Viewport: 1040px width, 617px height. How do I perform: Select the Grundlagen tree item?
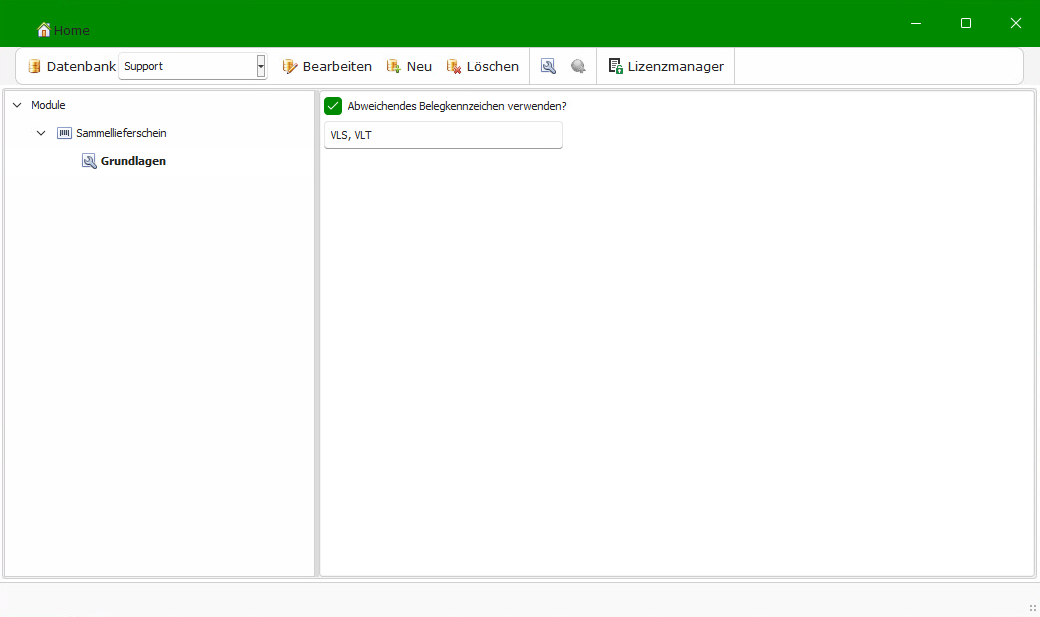pyautogui.click(x=133, y=161)
